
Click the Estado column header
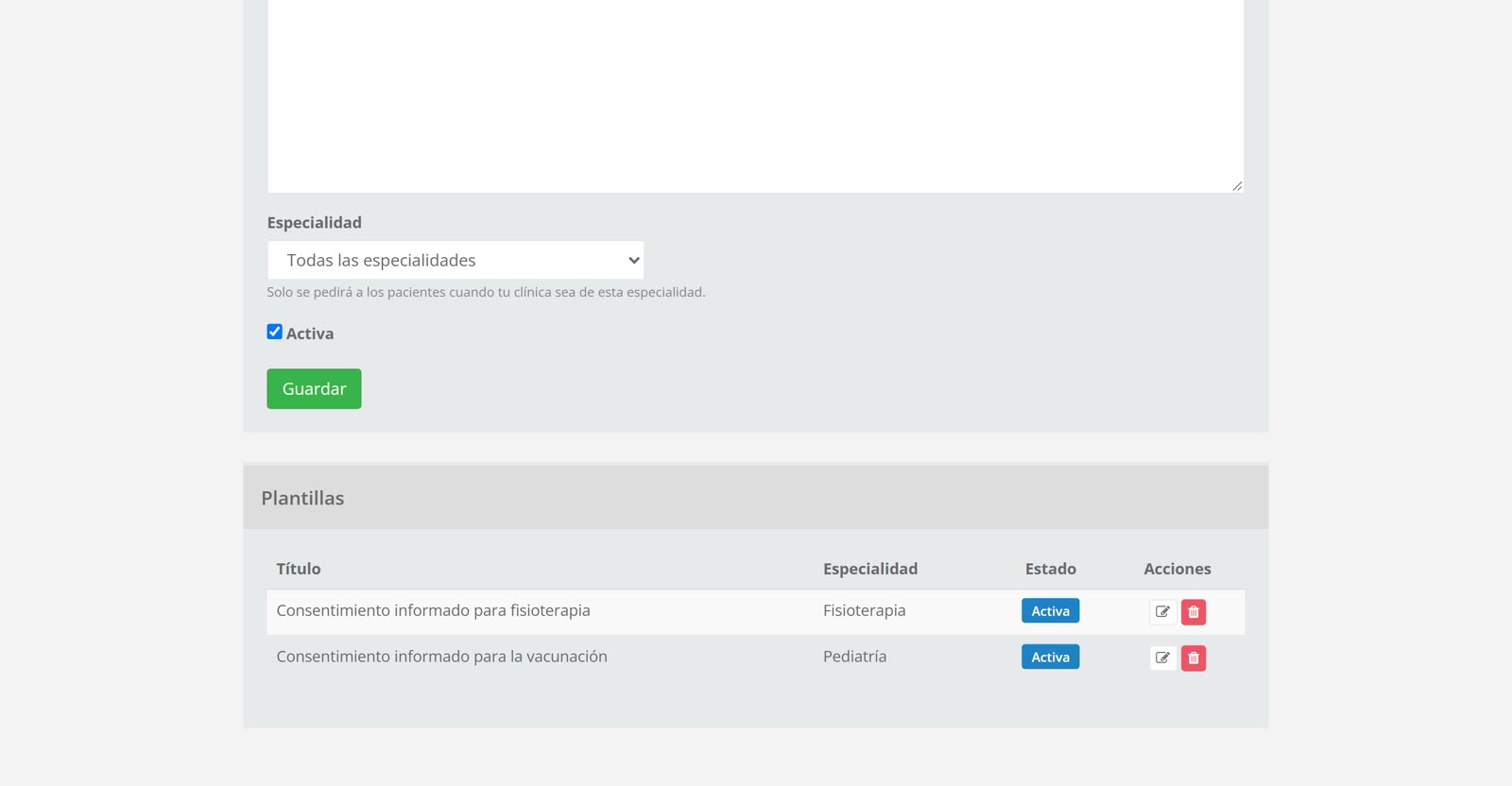(1051, 569)
